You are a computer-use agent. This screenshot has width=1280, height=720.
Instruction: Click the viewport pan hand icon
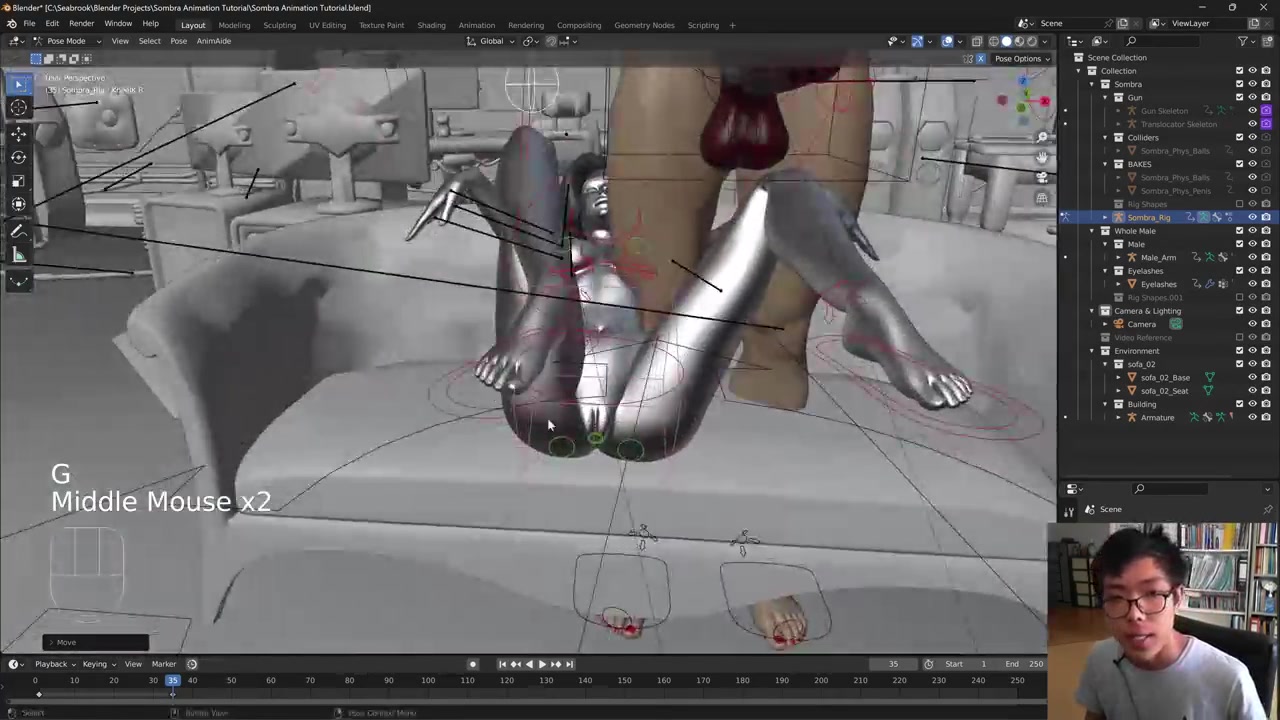click(1042, 157)
